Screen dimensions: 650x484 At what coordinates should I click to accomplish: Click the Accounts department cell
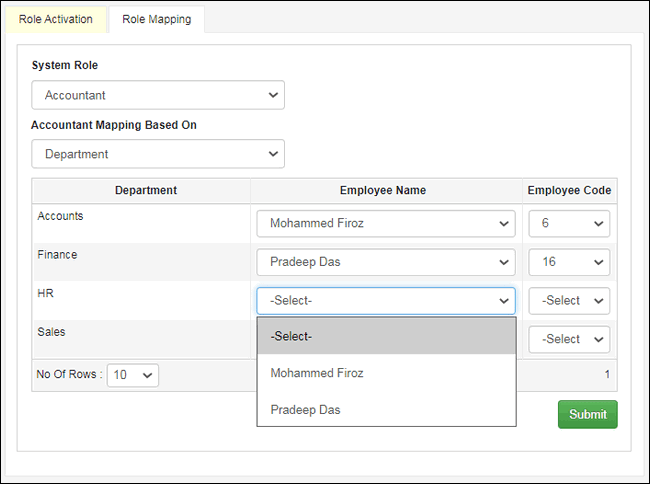pyautogui.click(x=141, y=223)
